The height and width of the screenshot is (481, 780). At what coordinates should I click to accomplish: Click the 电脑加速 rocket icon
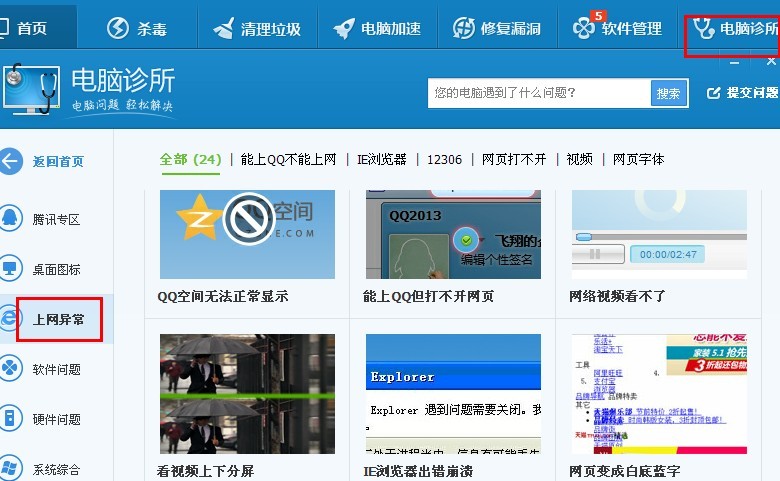pos(344,28)
